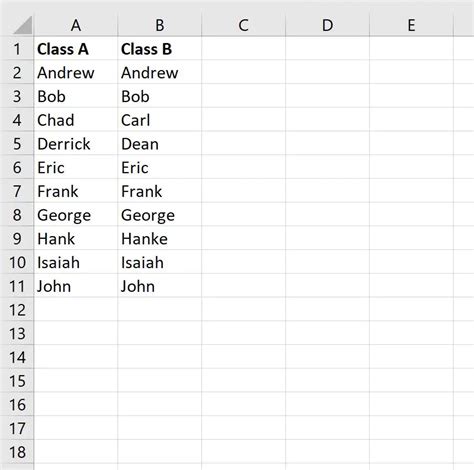
Task: Select the cell containing Hank in Class A
Action: click(76, 239)
